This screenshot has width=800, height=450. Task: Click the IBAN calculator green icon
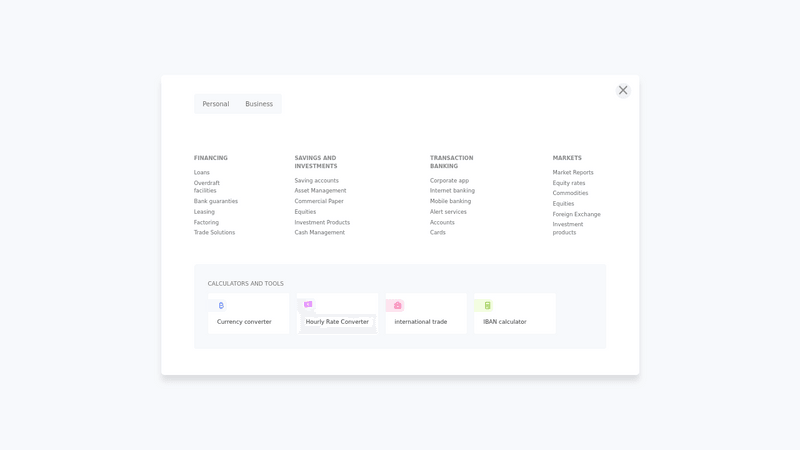[x=487, y=306]
